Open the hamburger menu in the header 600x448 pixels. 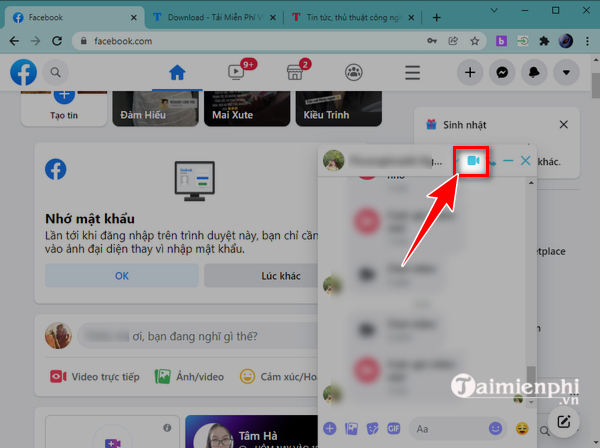[x=412, y=72]
